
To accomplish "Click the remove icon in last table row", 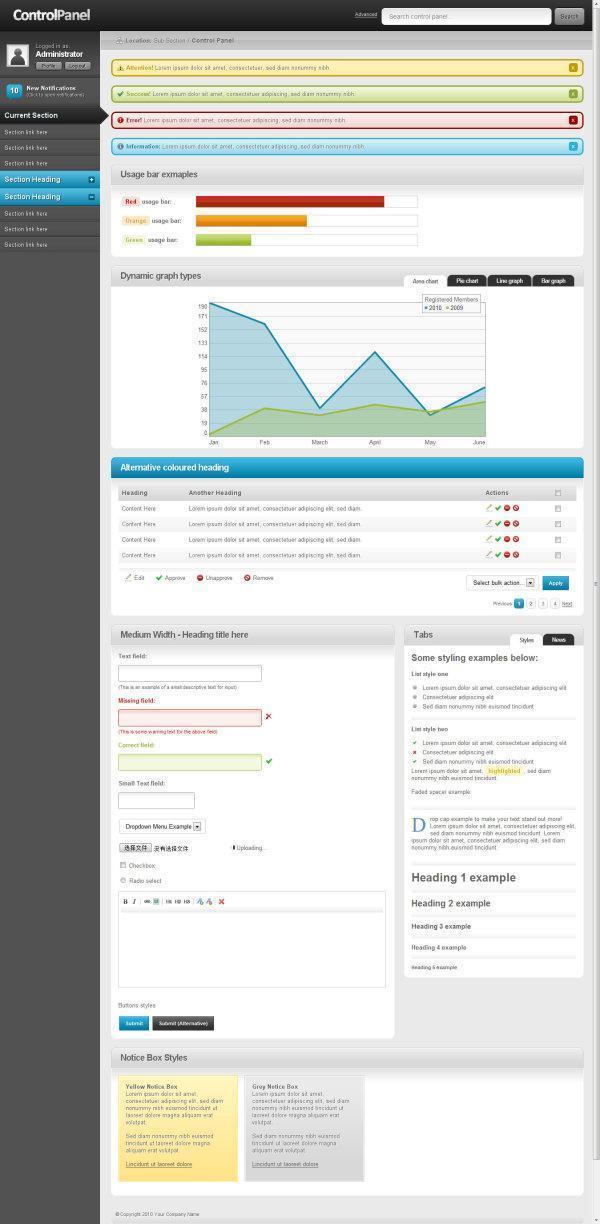I will [x=516, y=554].
